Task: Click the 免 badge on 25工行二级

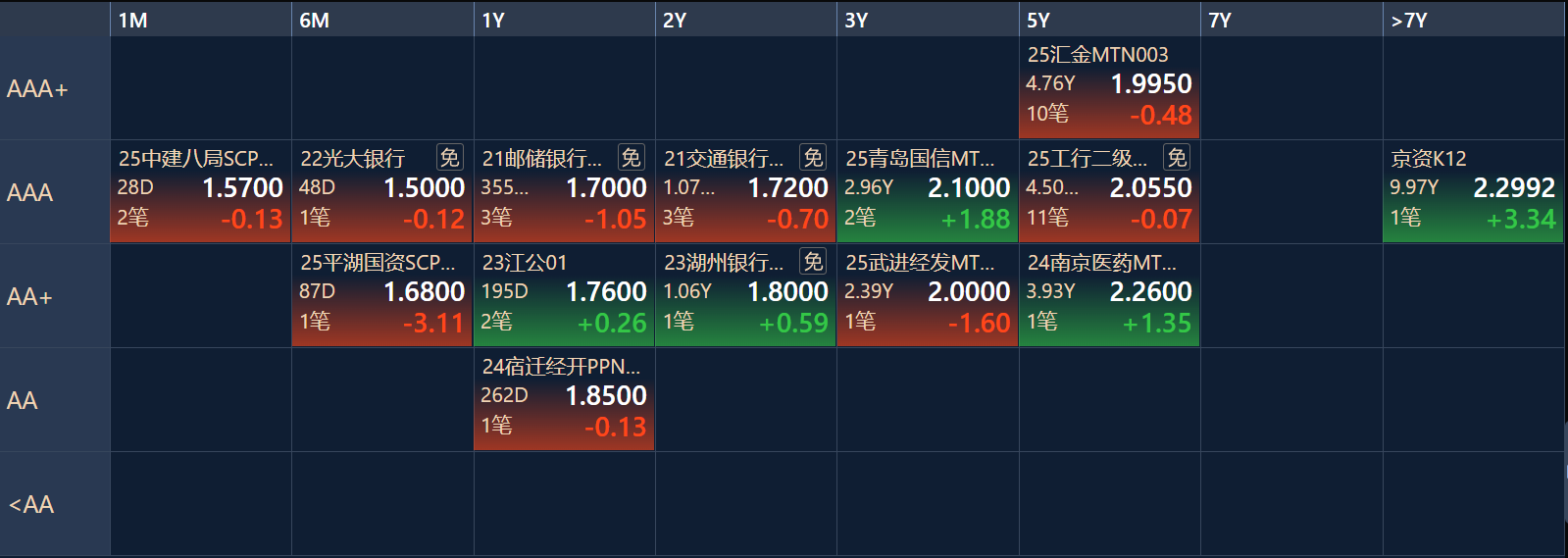Action: coord(1177,158)
